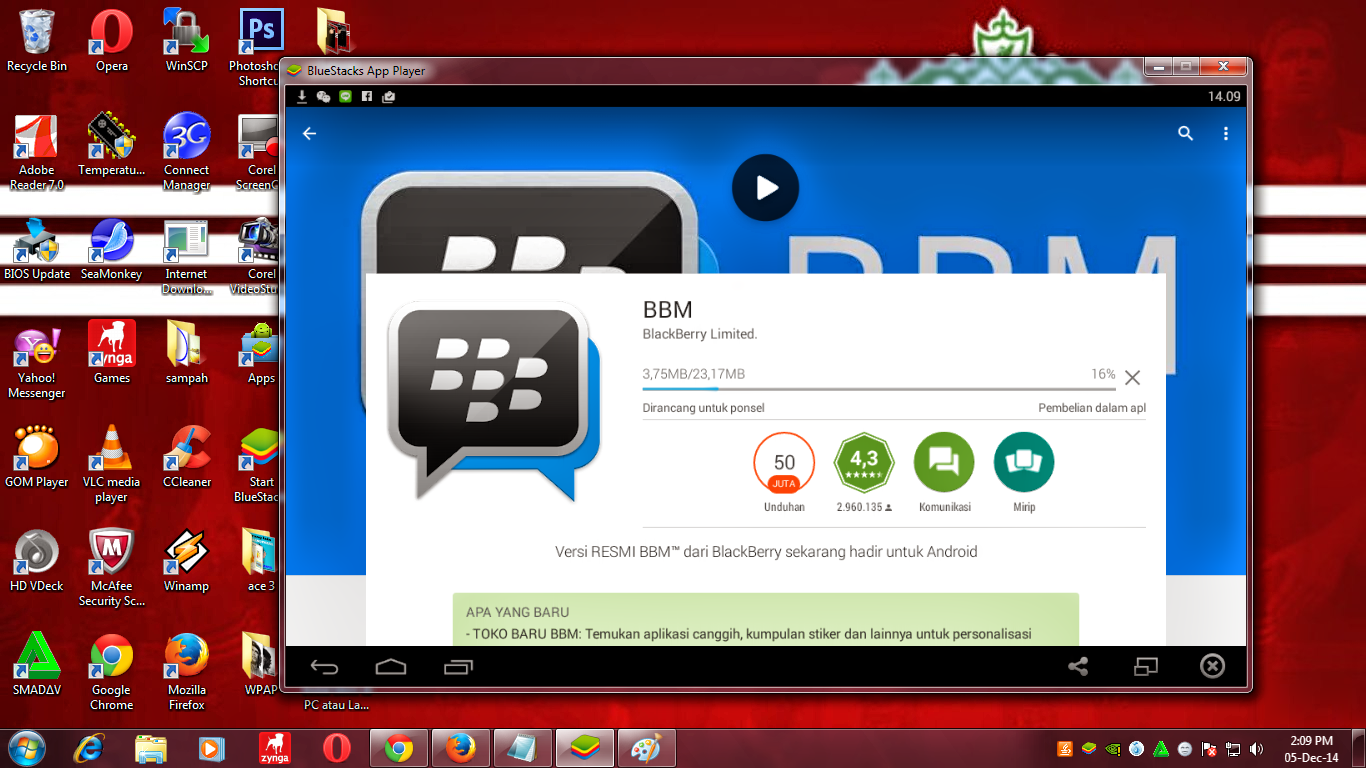
Task: Click the LINE notification icon
Action: coord(346,97)
